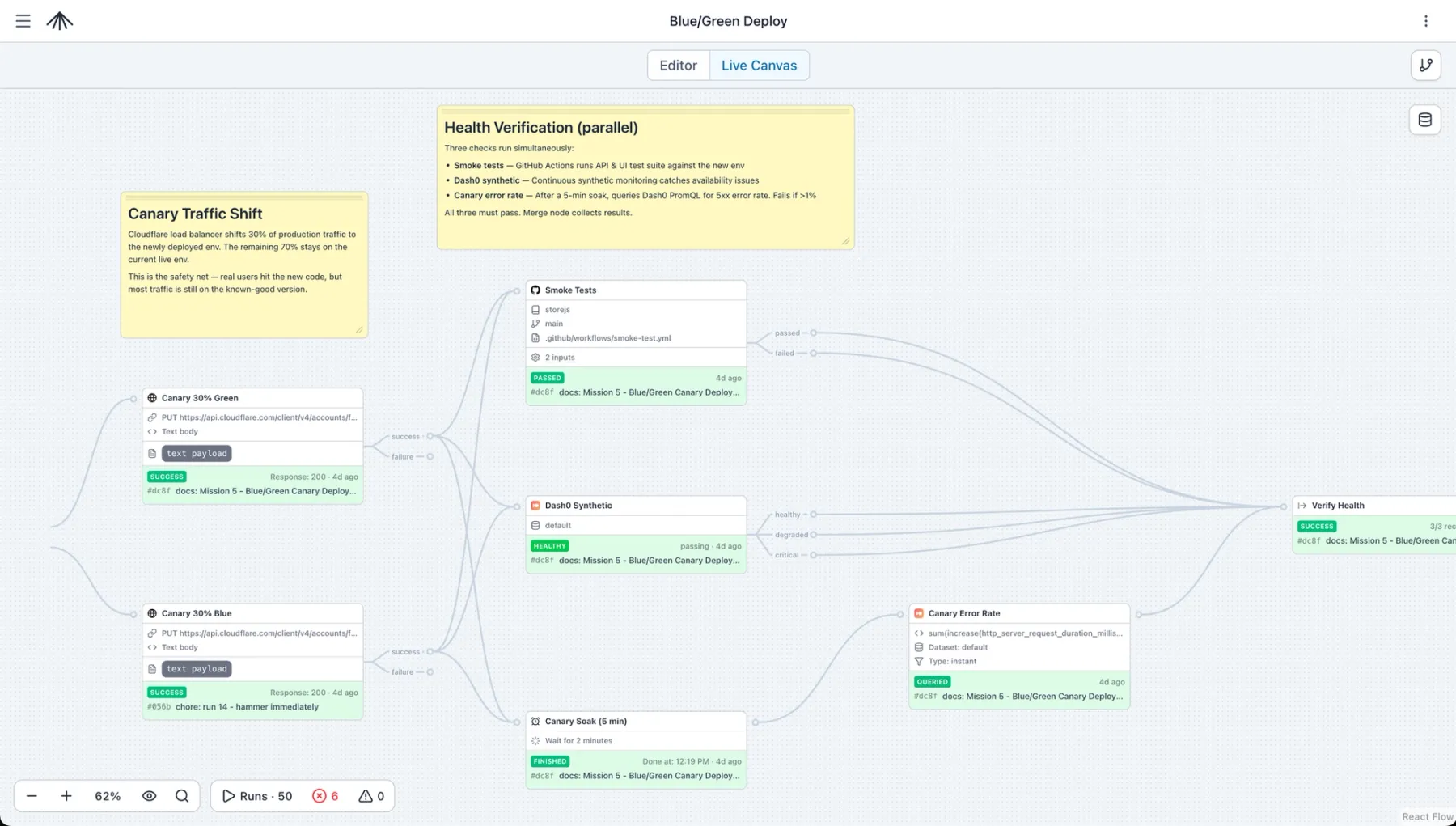Open the vertical three-dot options menu
The image size is (1456, 826).
1426,21
